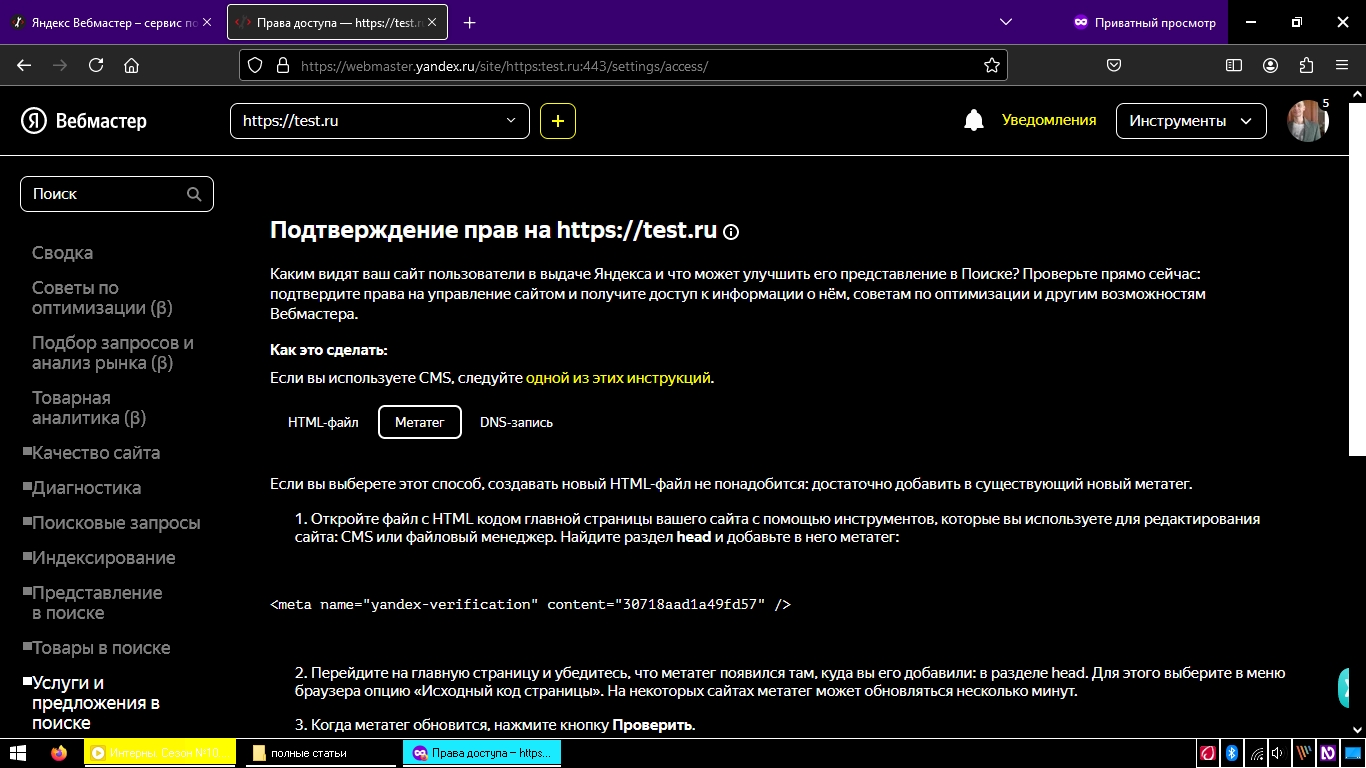Click the yandex-verification meta tag code
Screen dimensions: 1366x768
(x=530, y=604)
